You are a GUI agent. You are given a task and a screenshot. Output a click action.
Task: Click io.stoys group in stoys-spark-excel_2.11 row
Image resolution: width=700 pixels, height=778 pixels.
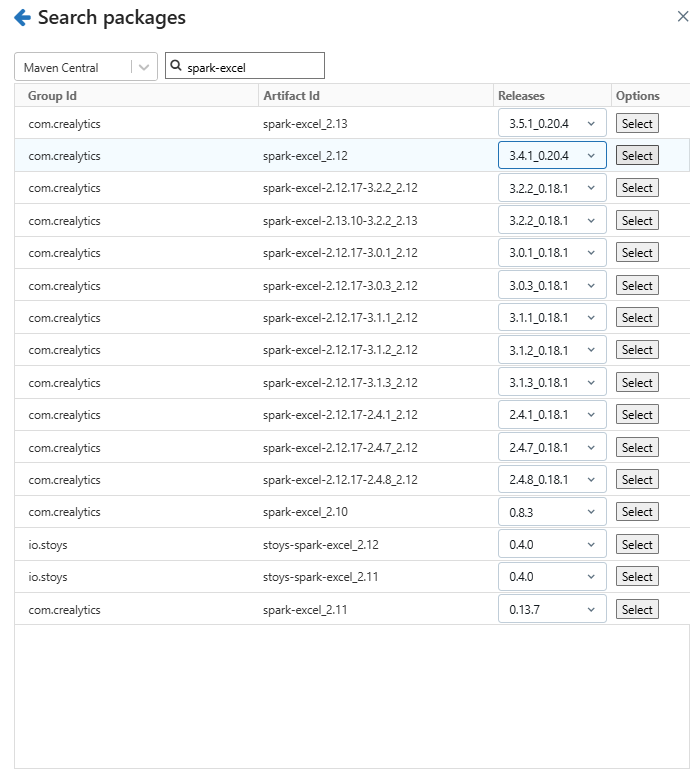point(48,577)
